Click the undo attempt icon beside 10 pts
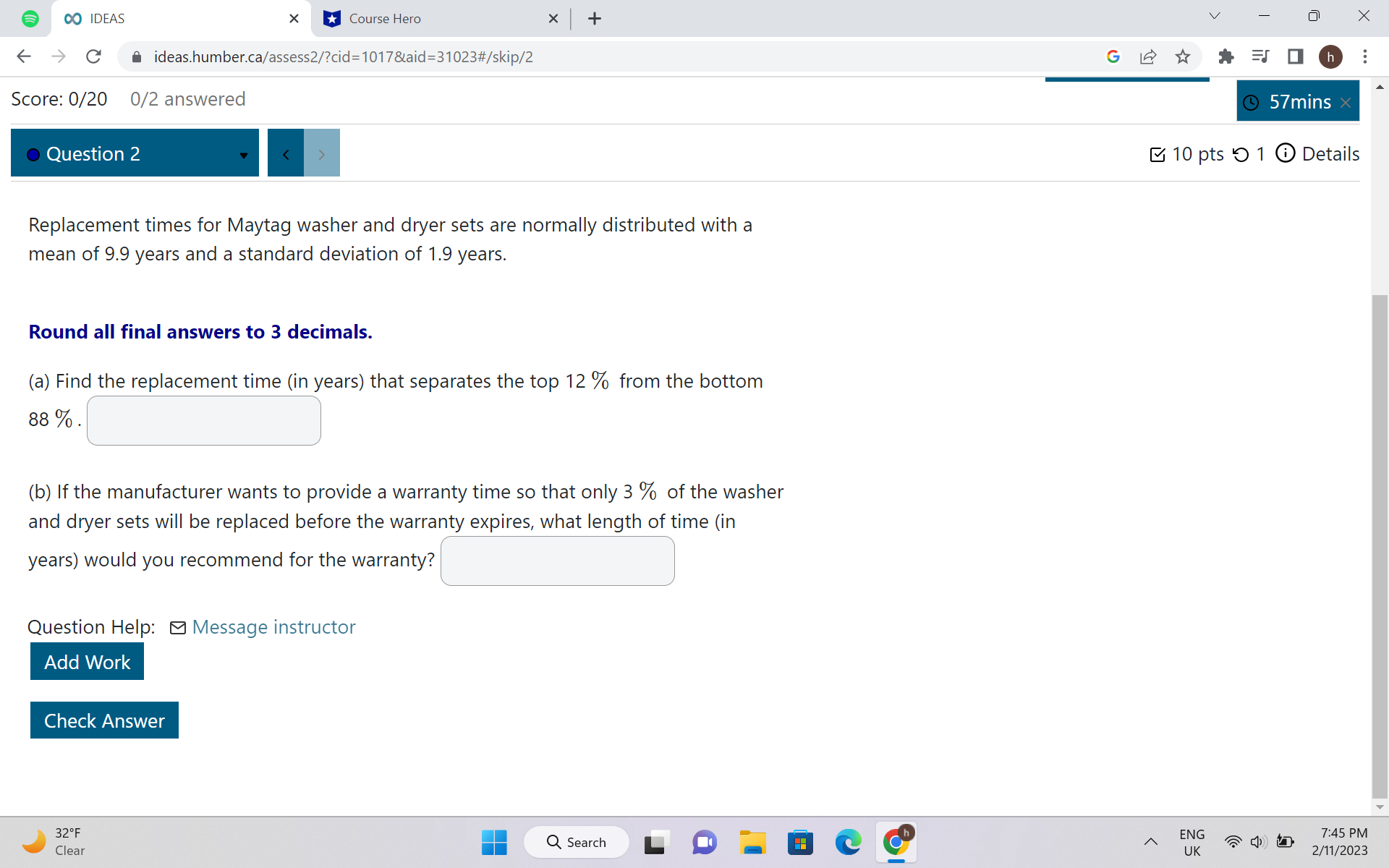Viewport: 1389px width, 868px height. (1240, 153)
